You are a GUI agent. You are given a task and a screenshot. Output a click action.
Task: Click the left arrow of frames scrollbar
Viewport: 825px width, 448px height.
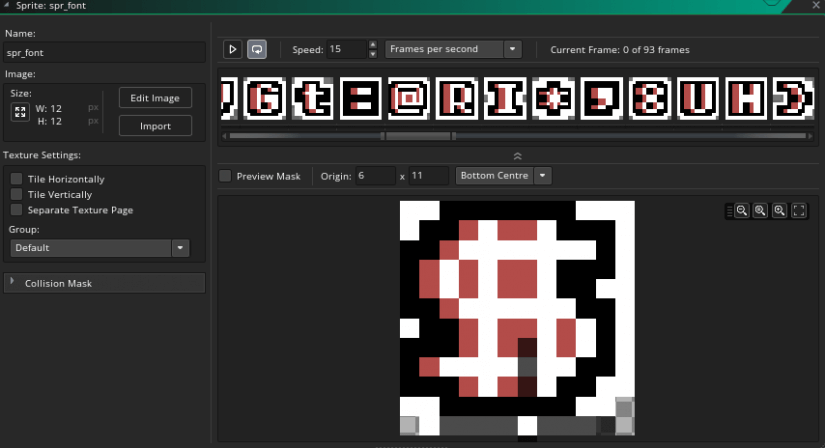click(x=225, y=136)
